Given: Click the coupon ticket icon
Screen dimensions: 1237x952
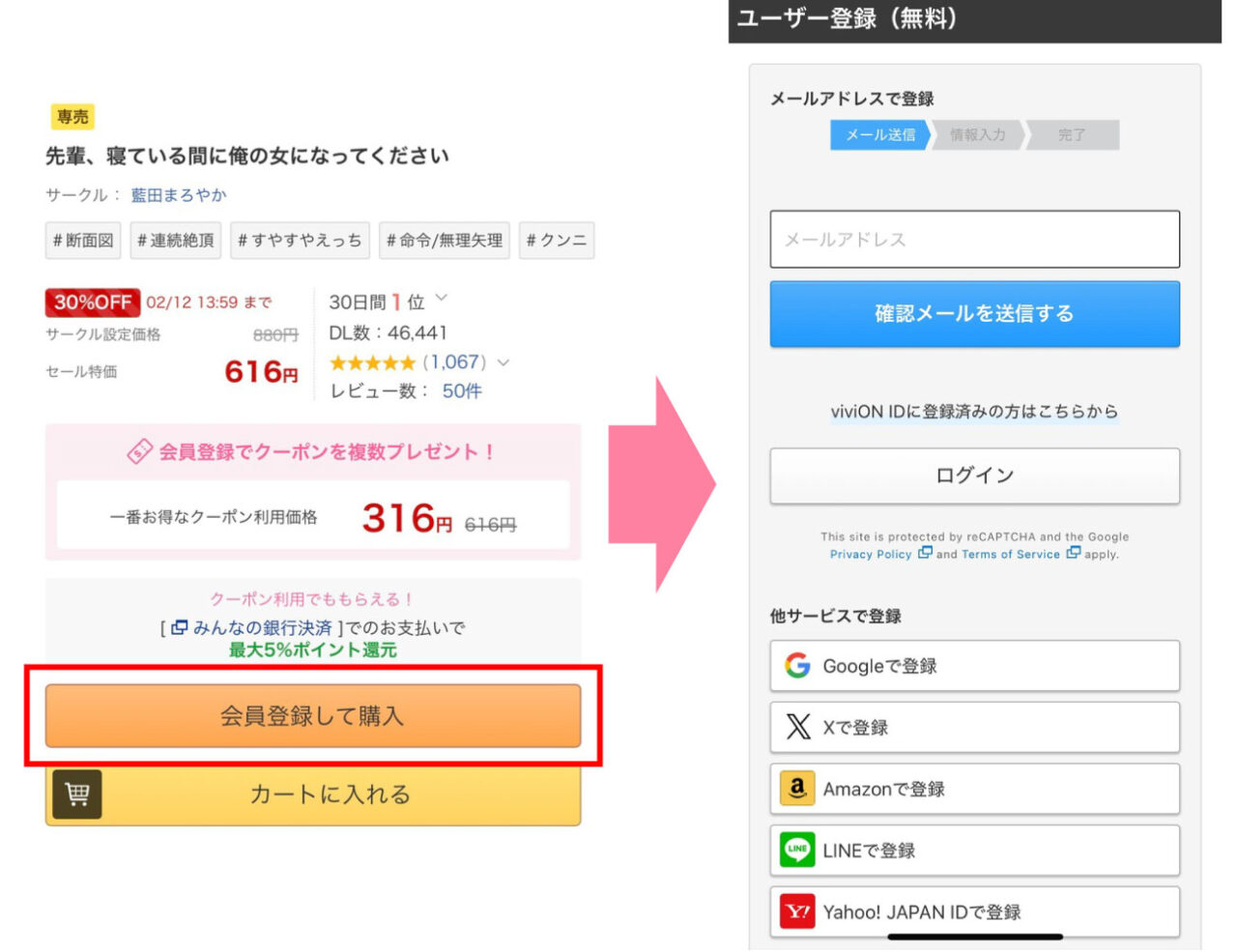Looking at the screenshot, I should tap(139, 451).
